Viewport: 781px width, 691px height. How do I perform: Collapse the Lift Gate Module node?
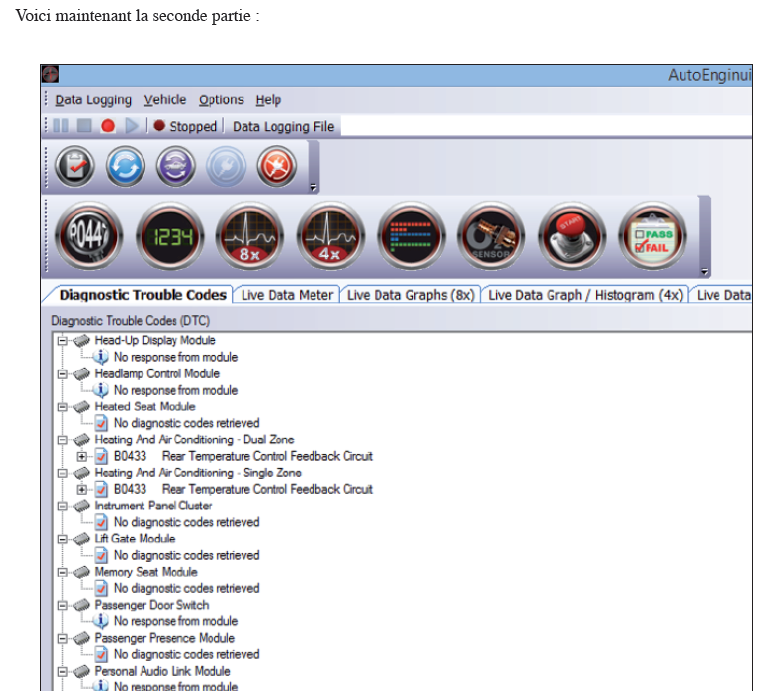63,539
